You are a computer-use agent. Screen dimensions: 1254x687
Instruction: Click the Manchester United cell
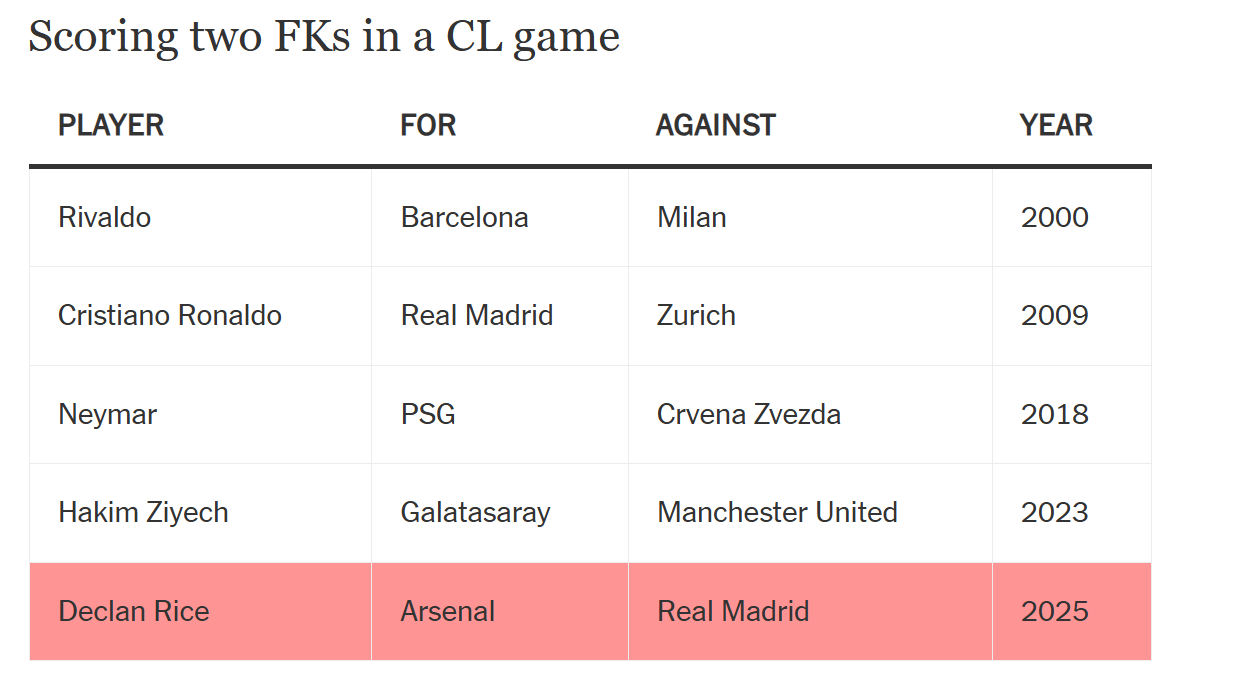click(811, 513)
